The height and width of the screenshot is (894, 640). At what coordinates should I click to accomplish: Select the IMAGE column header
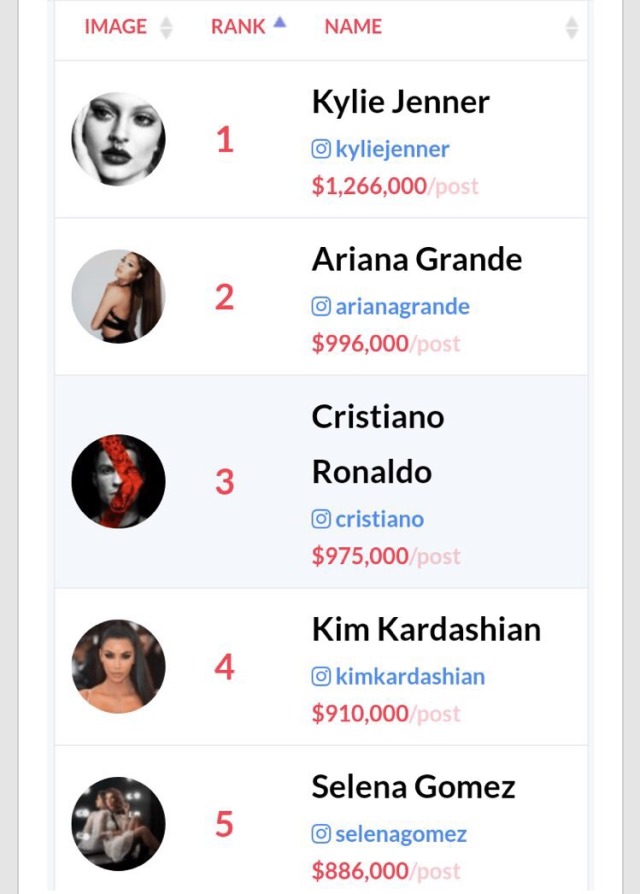116,27
